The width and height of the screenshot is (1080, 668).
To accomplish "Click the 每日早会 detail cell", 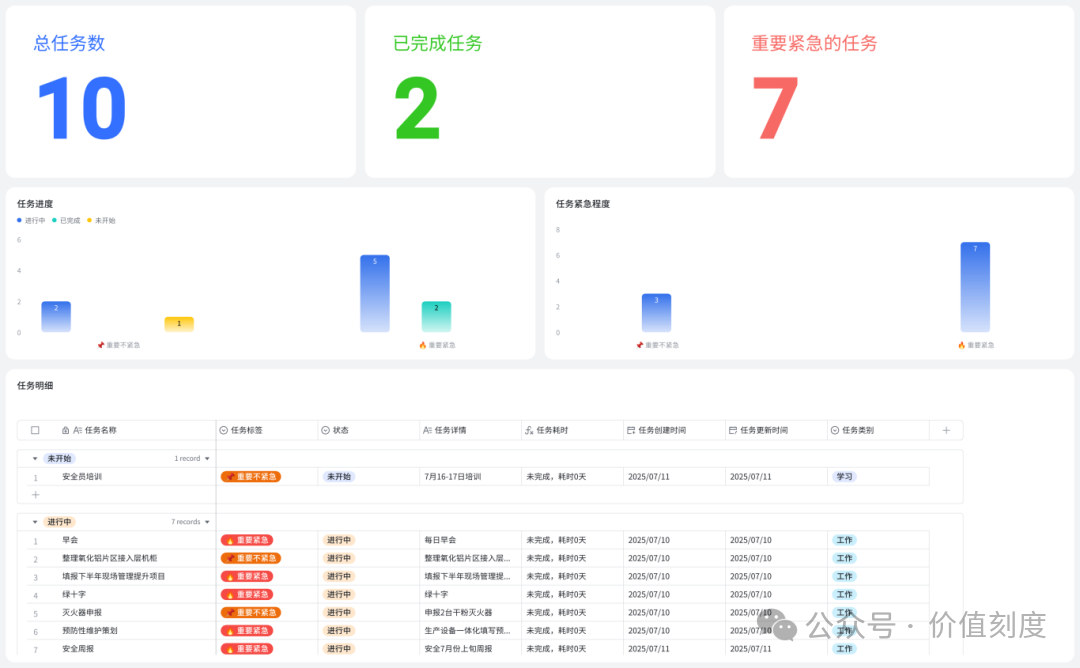I will point(440,540).
